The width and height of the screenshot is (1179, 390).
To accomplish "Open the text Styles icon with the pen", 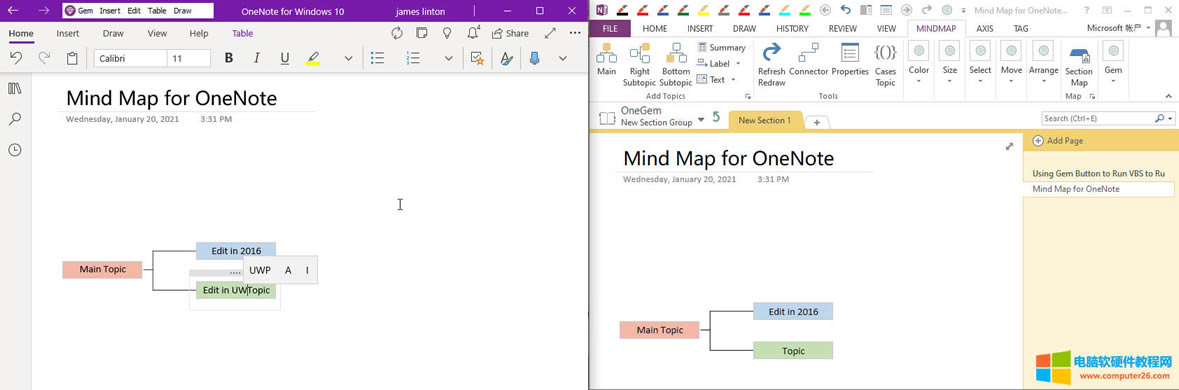I will [x=506, y=59].
